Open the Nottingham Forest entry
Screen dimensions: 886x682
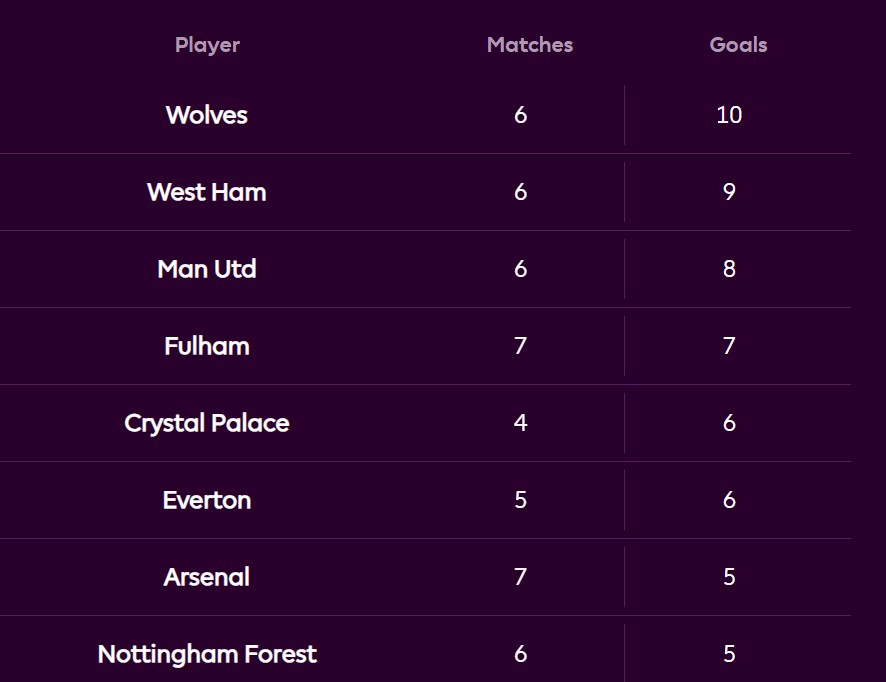tap(206, 654)
